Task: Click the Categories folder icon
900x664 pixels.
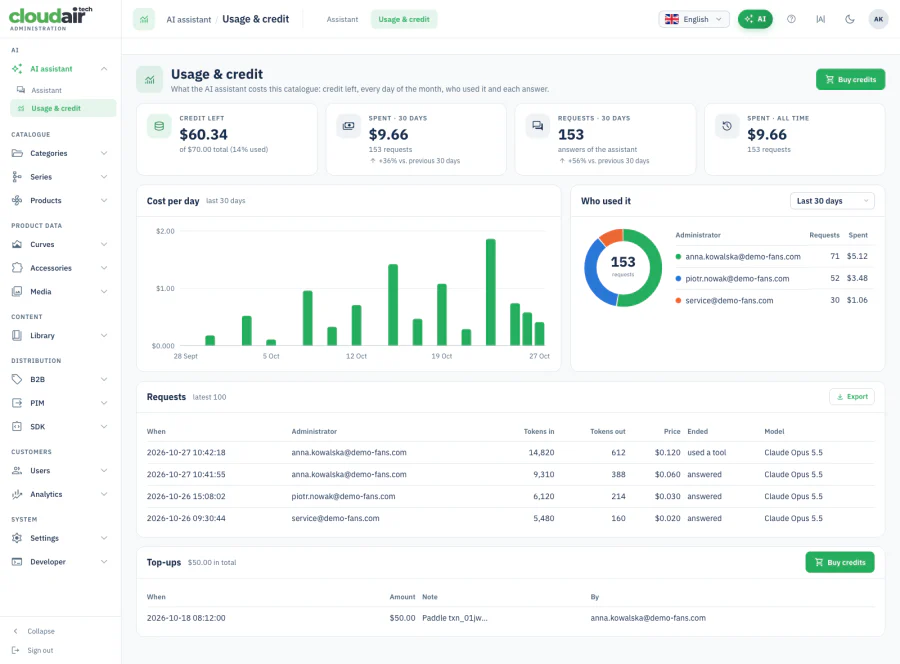Action: click(17, 153)
